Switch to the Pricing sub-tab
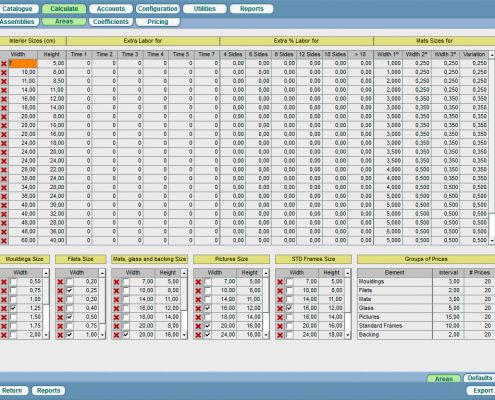495x400 pixels. (x=158, y=22)
